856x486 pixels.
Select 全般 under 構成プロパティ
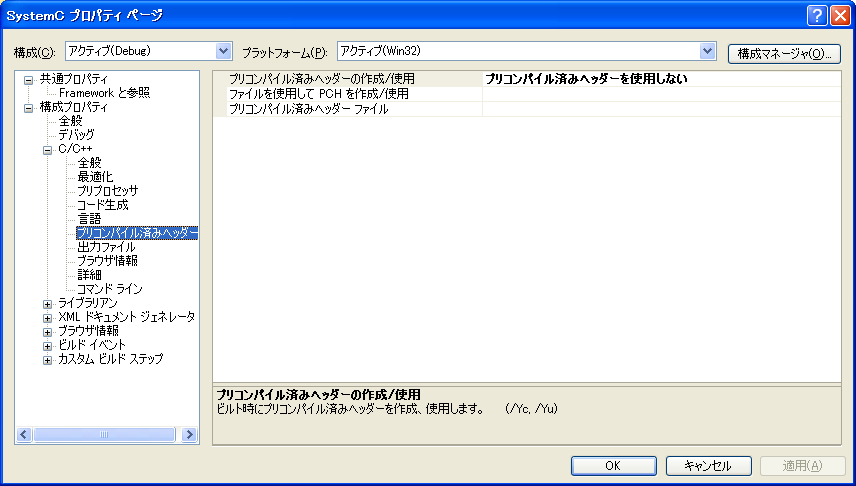point(70,121)
